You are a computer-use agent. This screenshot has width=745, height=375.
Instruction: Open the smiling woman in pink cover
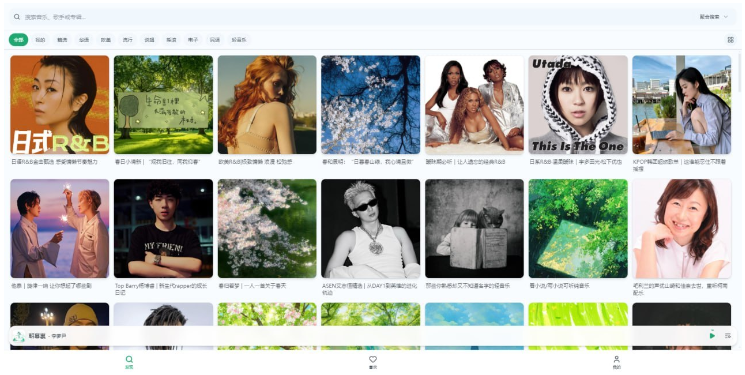click(x=682, y=229)
